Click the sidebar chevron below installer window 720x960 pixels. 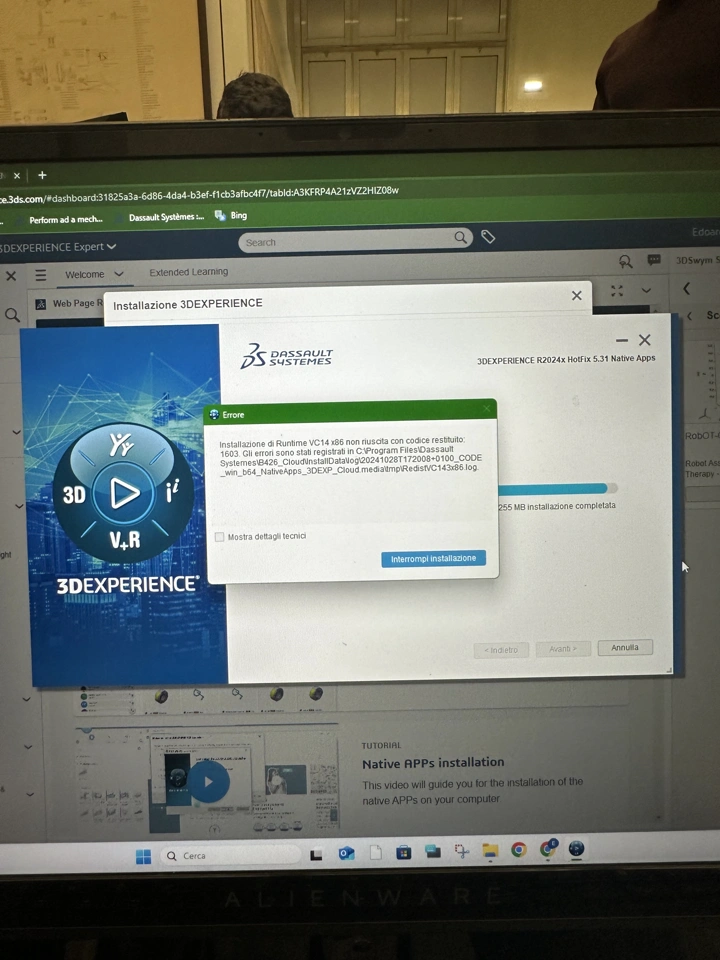[x=26, y=699]
